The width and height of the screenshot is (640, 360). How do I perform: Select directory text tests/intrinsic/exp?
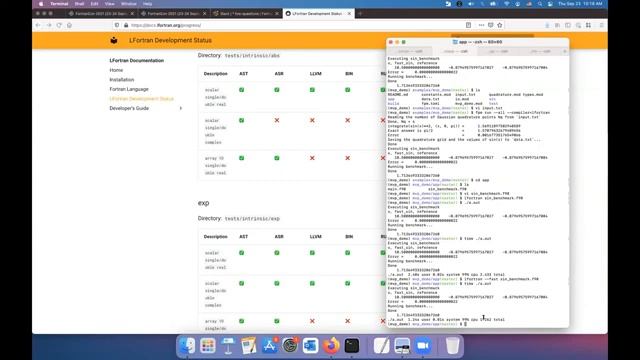click(252, 219)
